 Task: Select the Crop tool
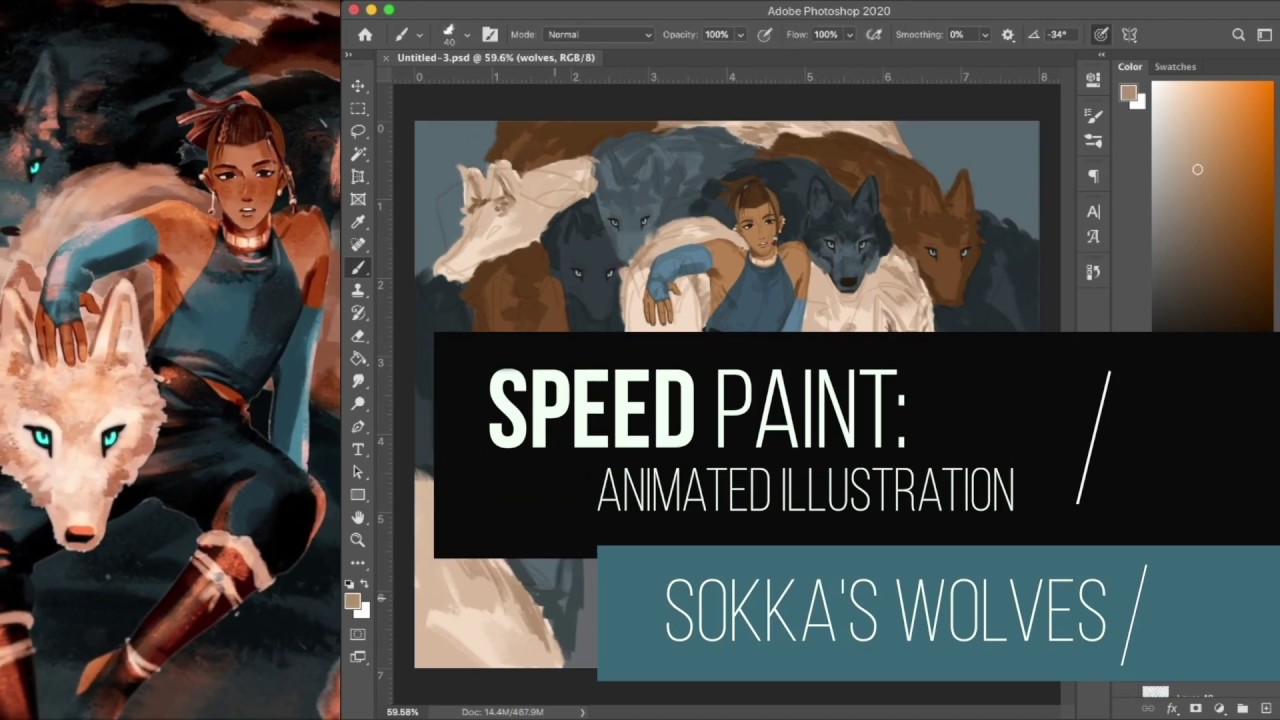[x=358, y=177]
